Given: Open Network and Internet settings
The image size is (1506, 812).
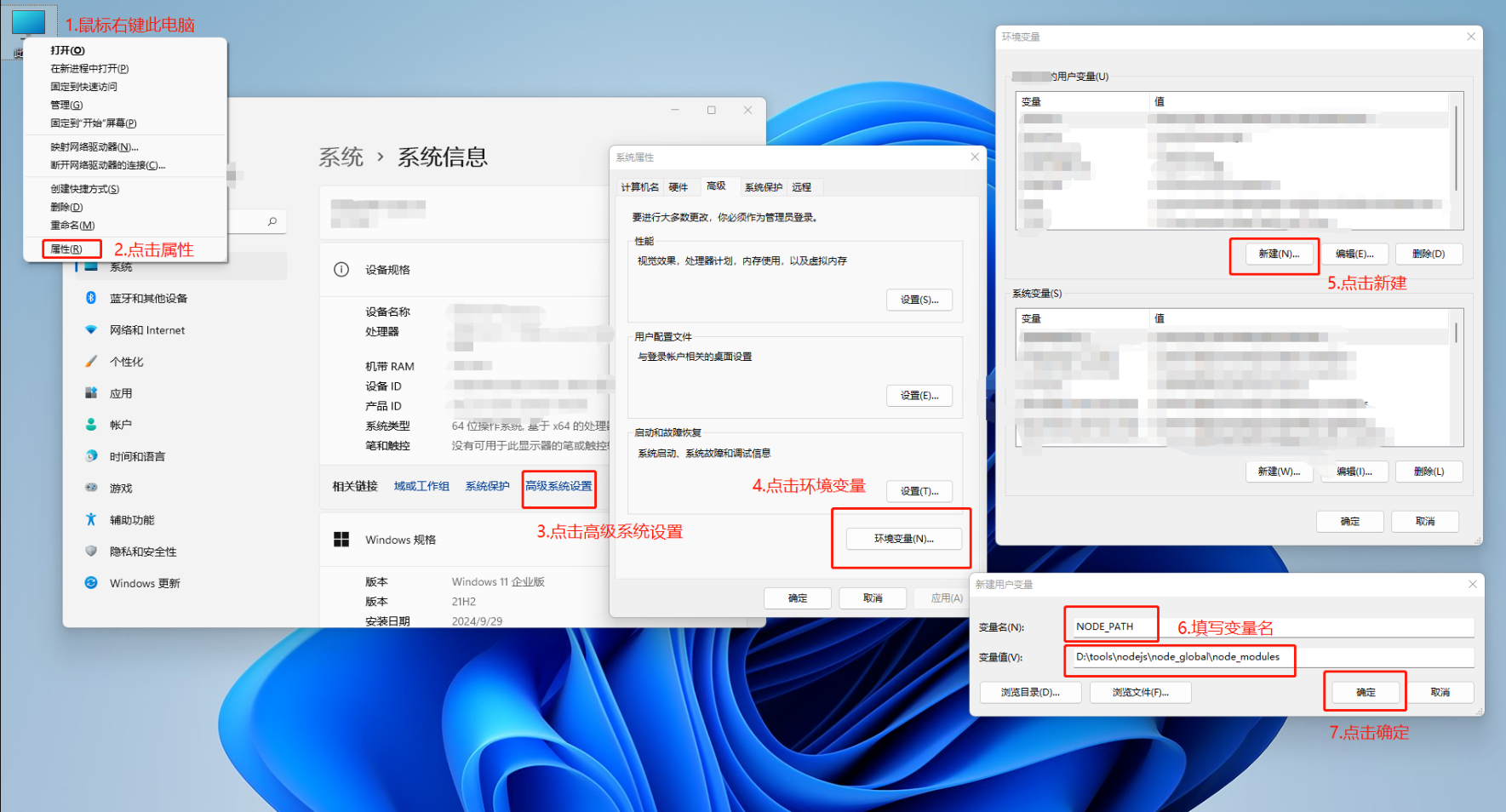Looking at the screenshot, I should [x=146, y=330].
